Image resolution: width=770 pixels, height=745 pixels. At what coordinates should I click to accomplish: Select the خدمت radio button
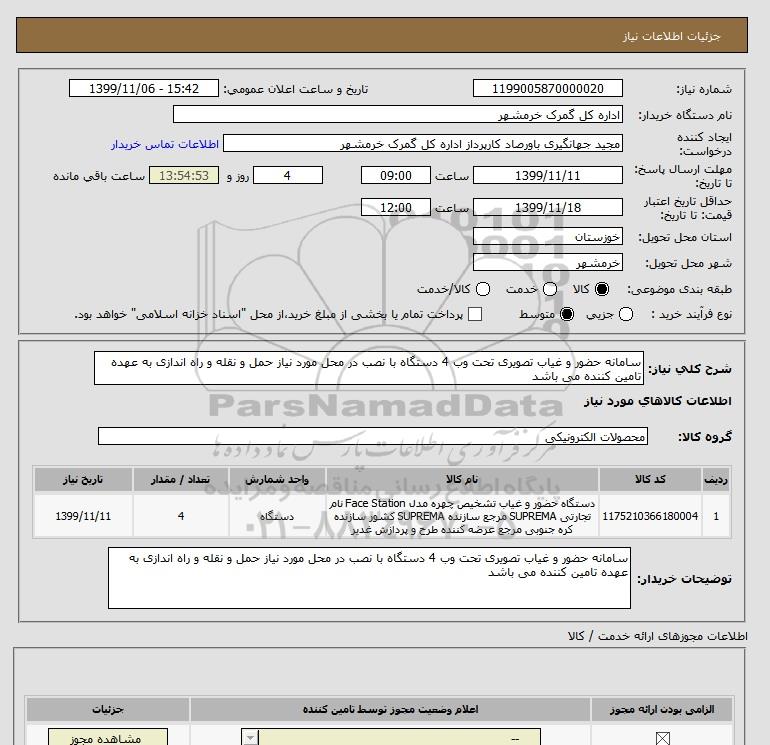[x=550, y=289]
